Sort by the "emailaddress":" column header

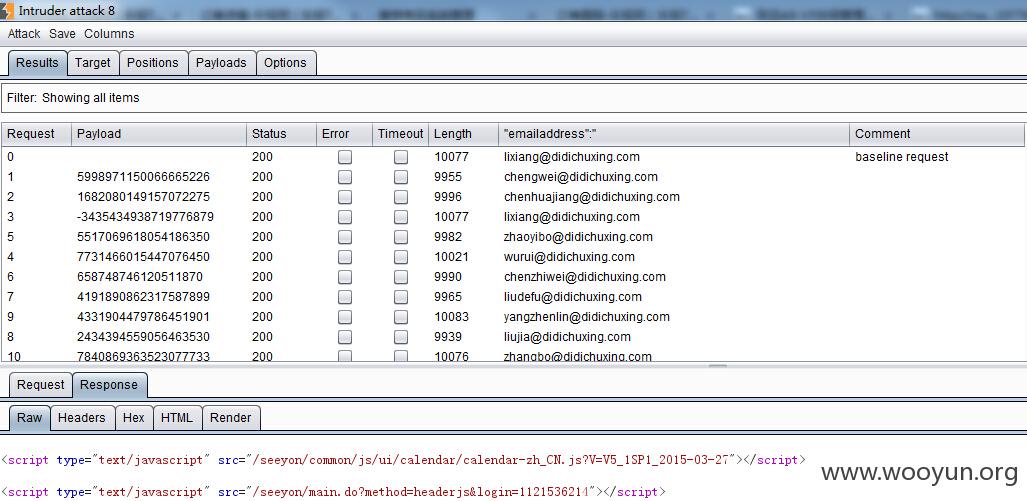673,134
